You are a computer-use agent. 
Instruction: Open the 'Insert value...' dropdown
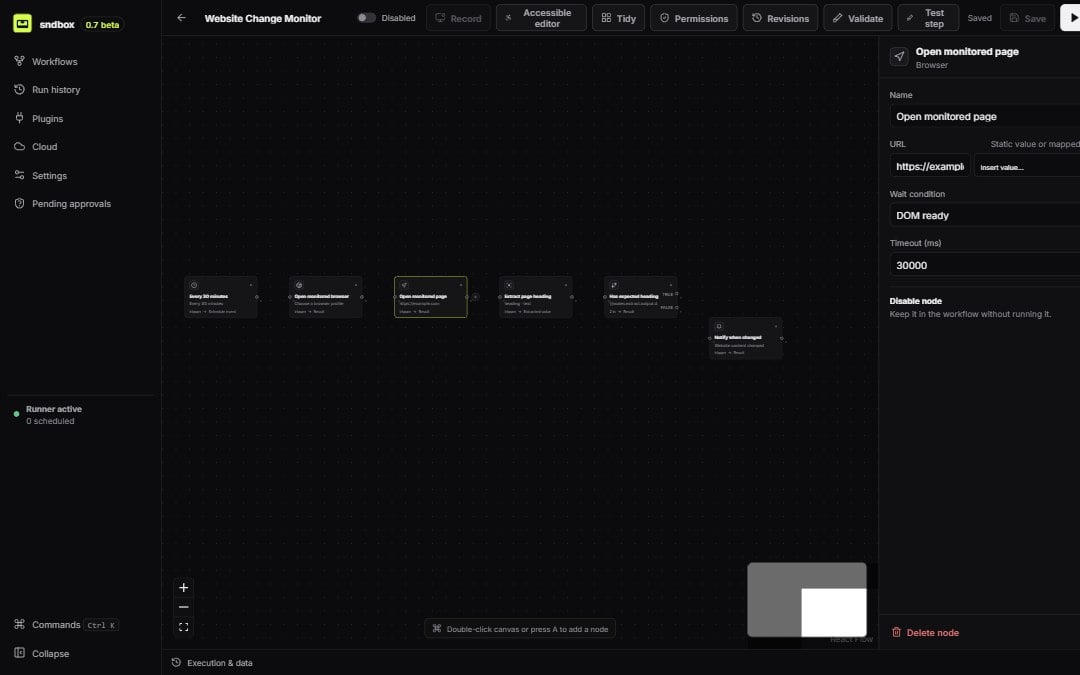pos(1027,166)
